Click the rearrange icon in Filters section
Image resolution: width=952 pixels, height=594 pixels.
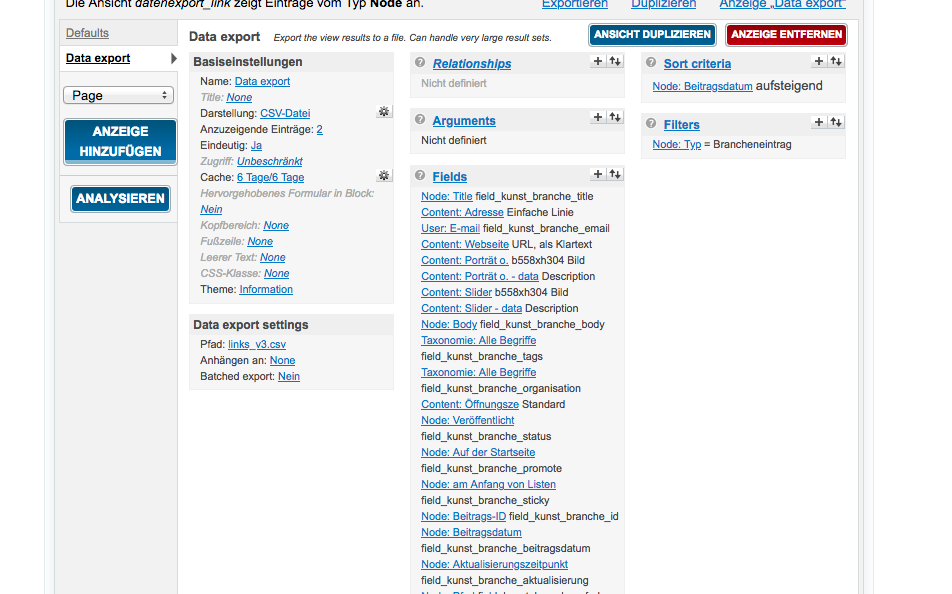836,122
